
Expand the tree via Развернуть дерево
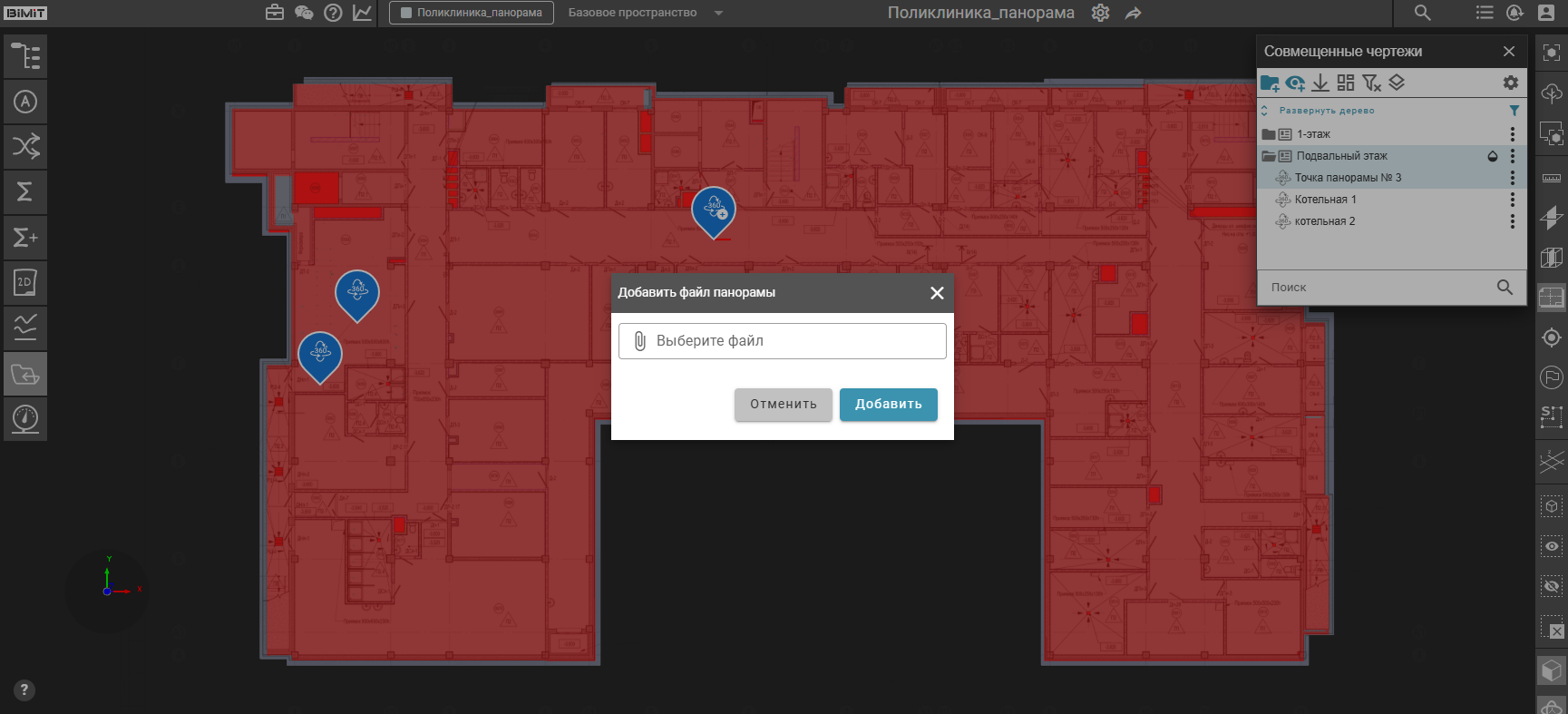click(1327, 111)
